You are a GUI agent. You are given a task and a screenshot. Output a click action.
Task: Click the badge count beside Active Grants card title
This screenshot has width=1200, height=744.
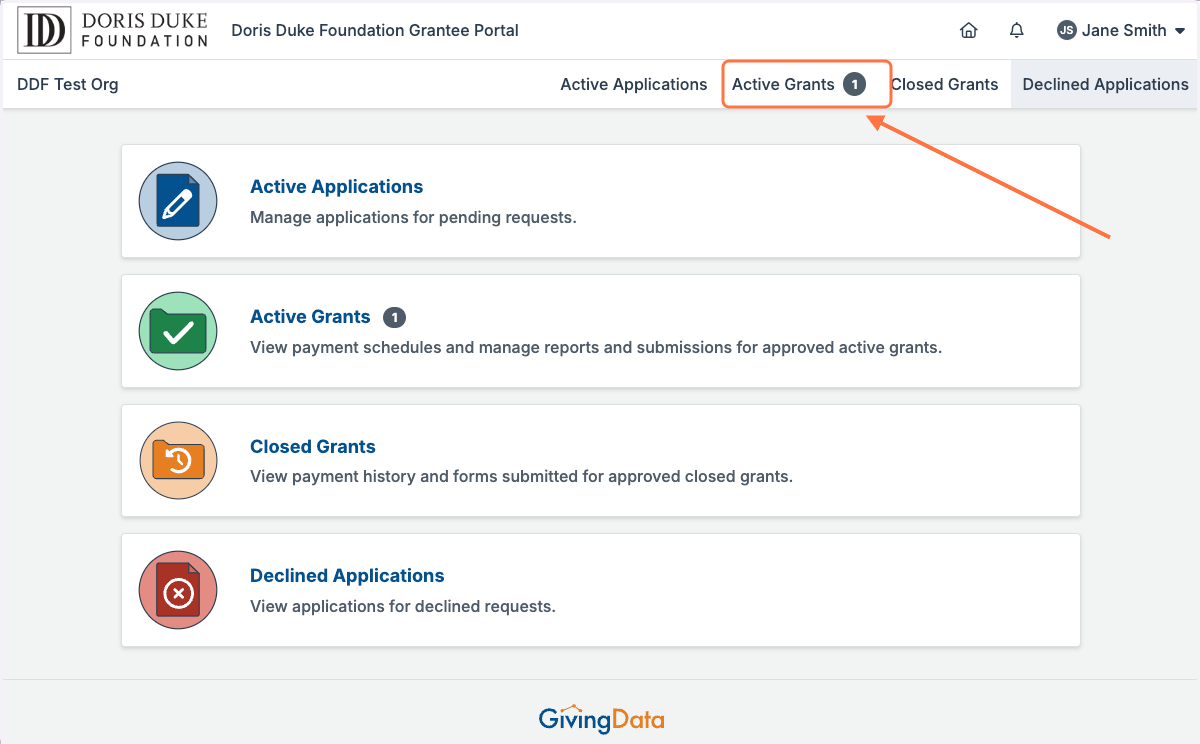395,317
